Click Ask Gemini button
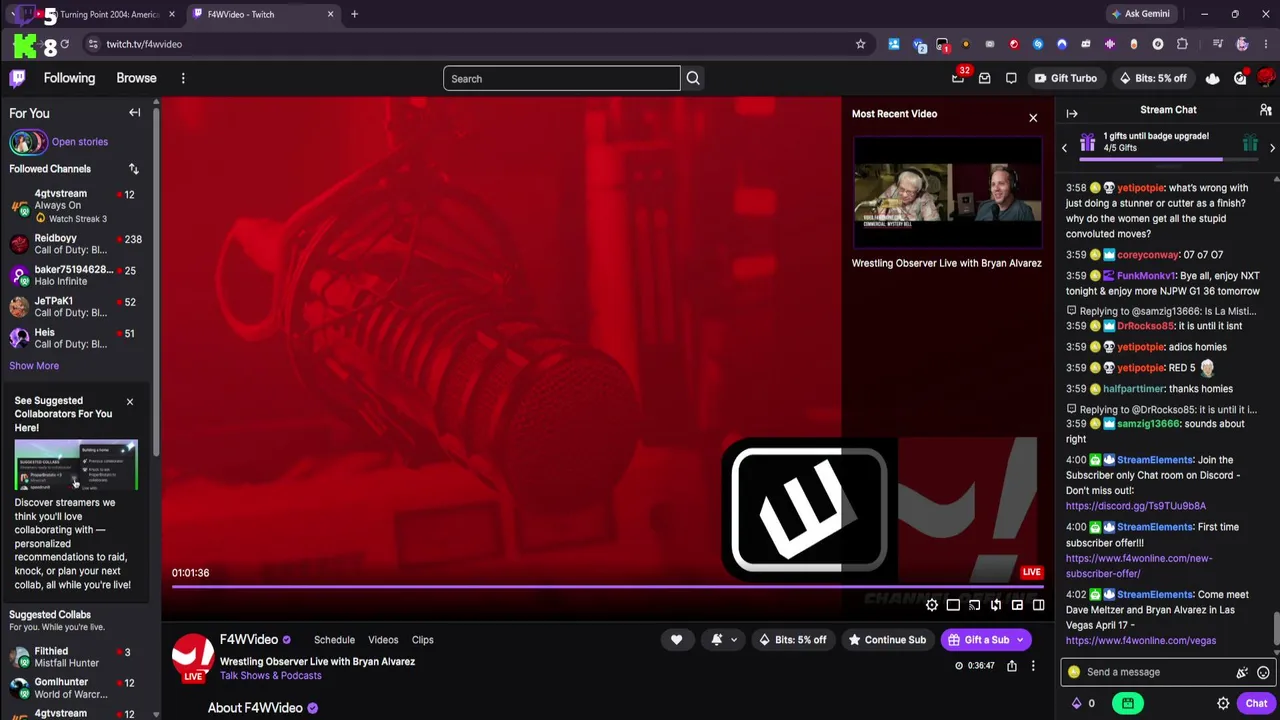This screenshot has height=720, width=1280. pos(1140,14)
